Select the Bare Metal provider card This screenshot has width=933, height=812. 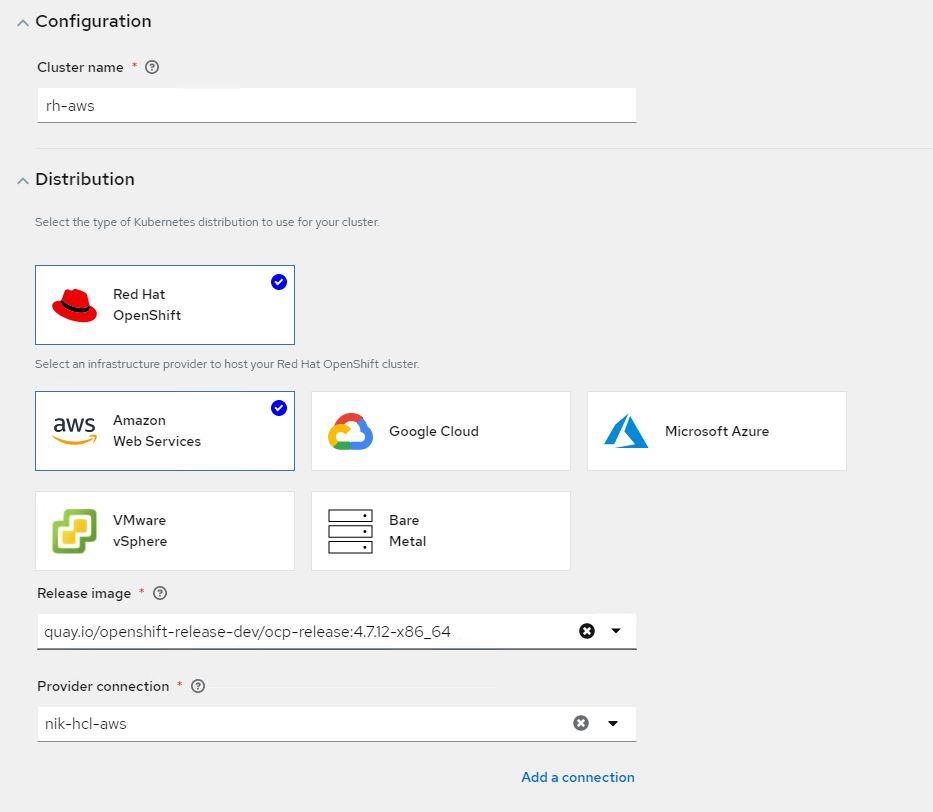(440, 531)
